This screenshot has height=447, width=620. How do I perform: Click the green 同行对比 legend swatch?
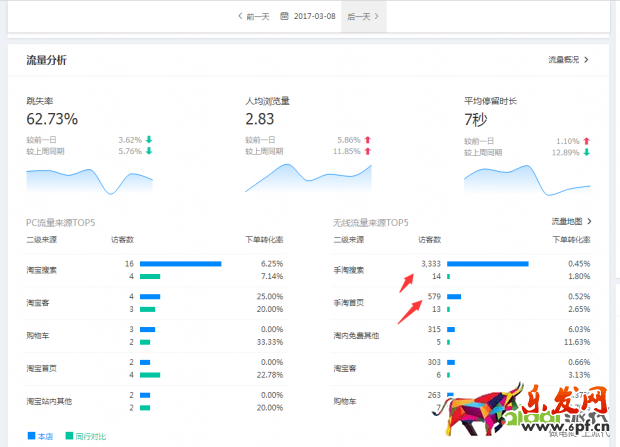69,436
